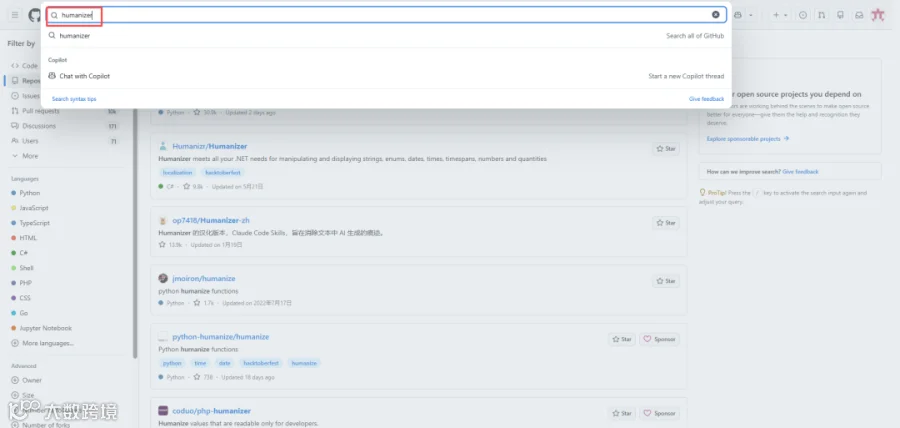Image resolution: width=900 pixels, height=428 pixels.
Task: Sponsor the python-humanize/humanize repository
Action: (x=660, y=339)
